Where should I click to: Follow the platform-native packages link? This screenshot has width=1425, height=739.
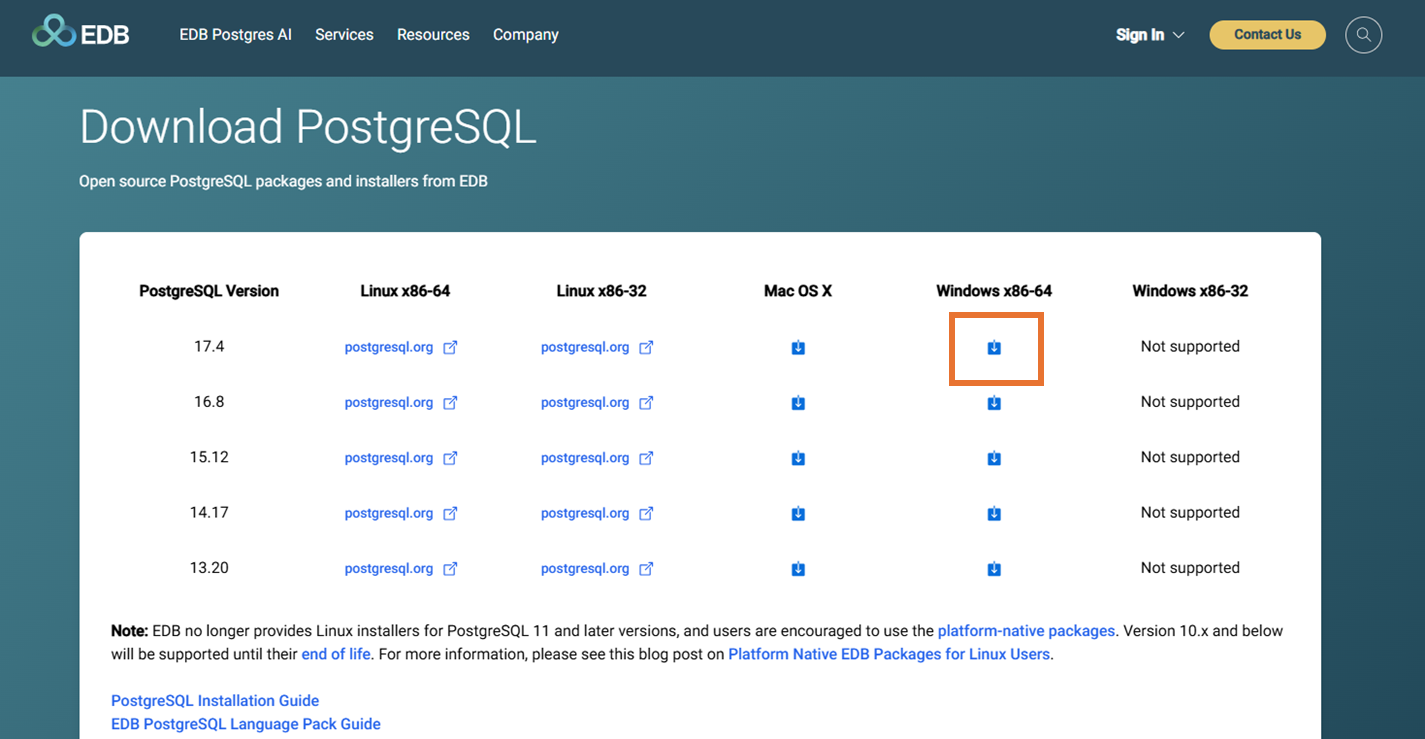(x=1026, y=631)
